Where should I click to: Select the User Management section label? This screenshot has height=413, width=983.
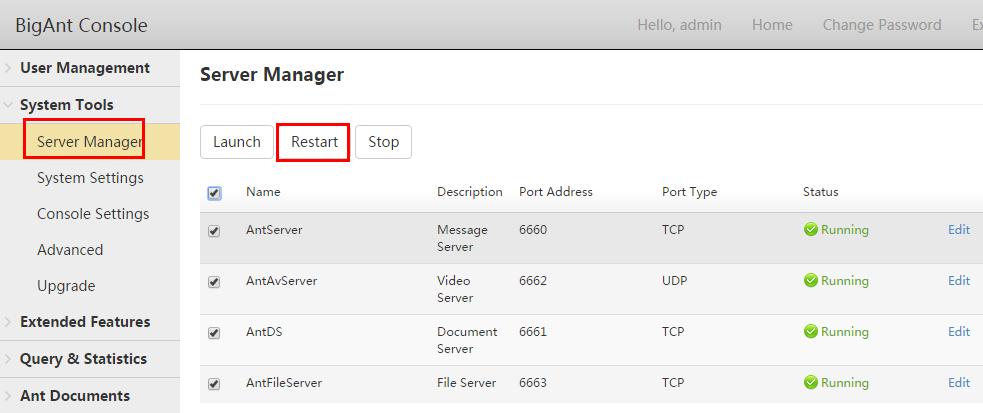(85, 68)
